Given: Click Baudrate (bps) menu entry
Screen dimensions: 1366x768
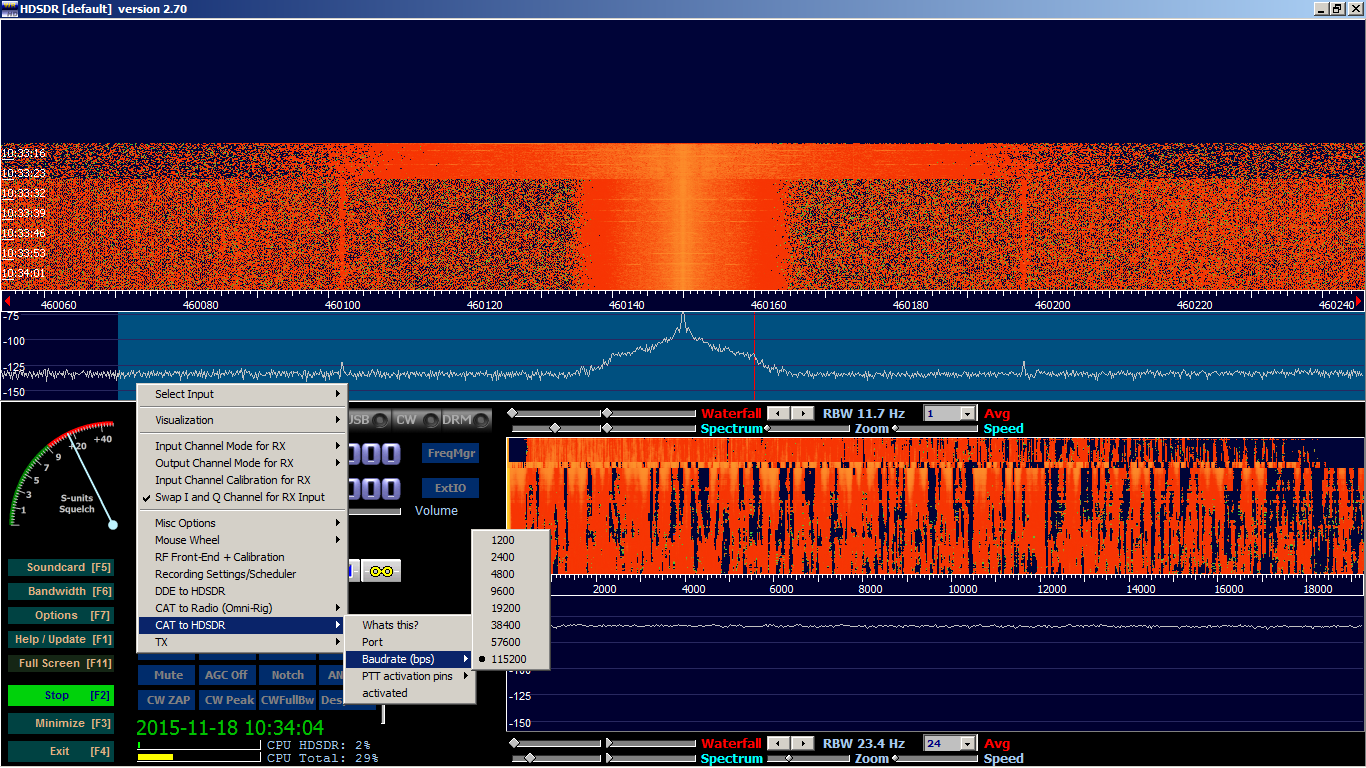Looking at the screenshot, I should coord(409,659).
